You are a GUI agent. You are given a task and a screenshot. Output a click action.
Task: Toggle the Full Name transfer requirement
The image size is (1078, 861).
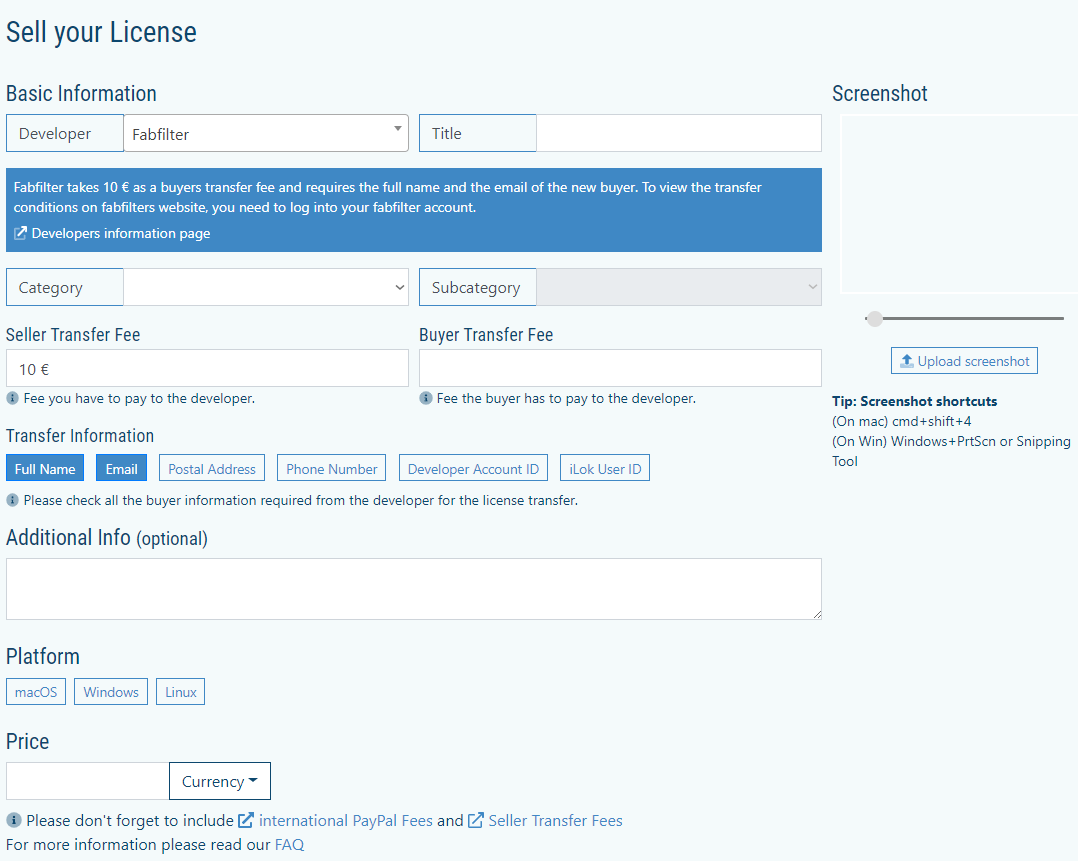[45, 468]
